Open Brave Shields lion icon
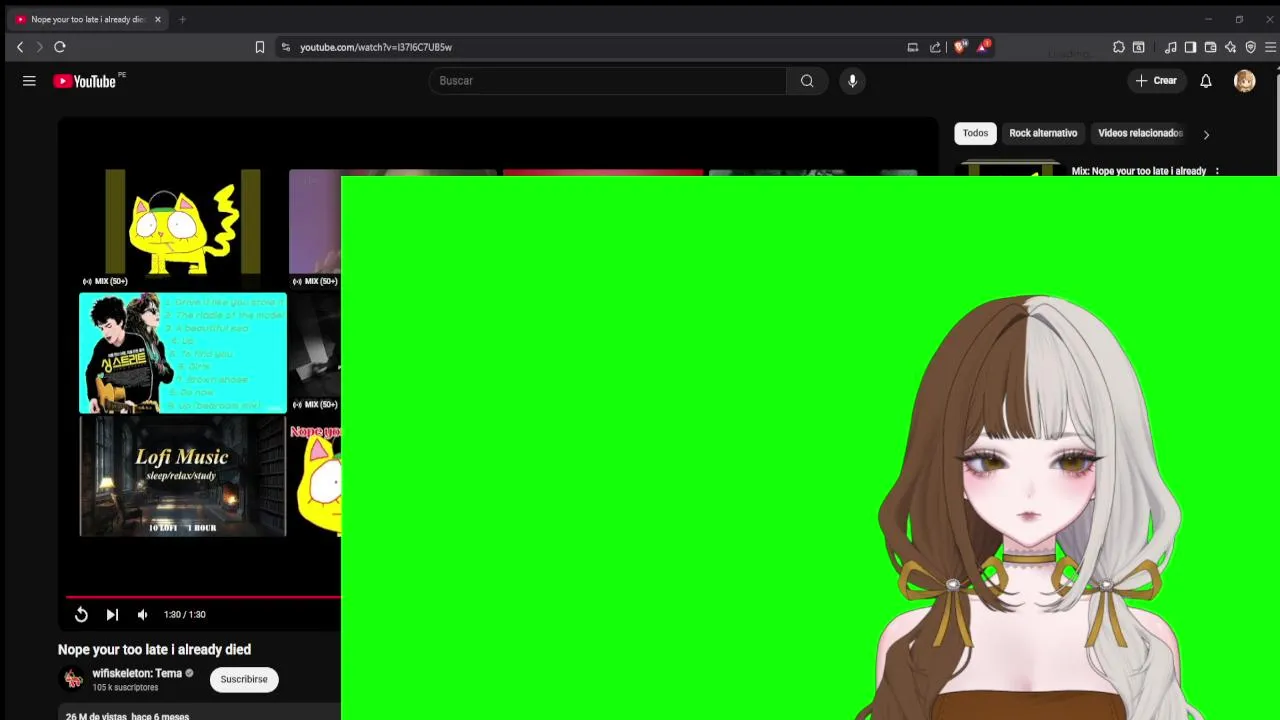Image resolution: width=1280 pixels, height=720 pixels. click(960, 47)
